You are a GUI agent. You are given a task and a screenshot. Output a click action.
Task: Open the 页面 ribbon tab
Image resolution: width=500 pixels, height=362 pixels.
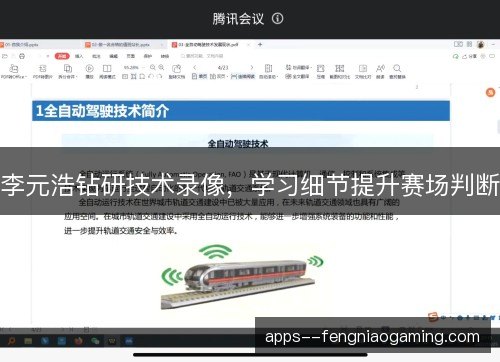click(131, 56)
